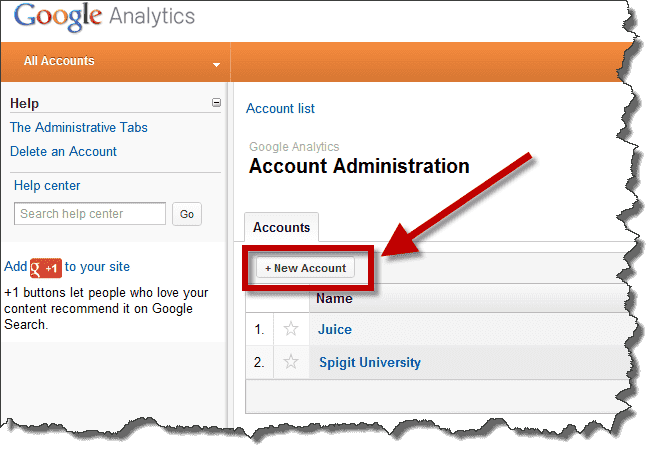Open the Juice account link
Screen dimensions: 662x462
tap(335, 329)
